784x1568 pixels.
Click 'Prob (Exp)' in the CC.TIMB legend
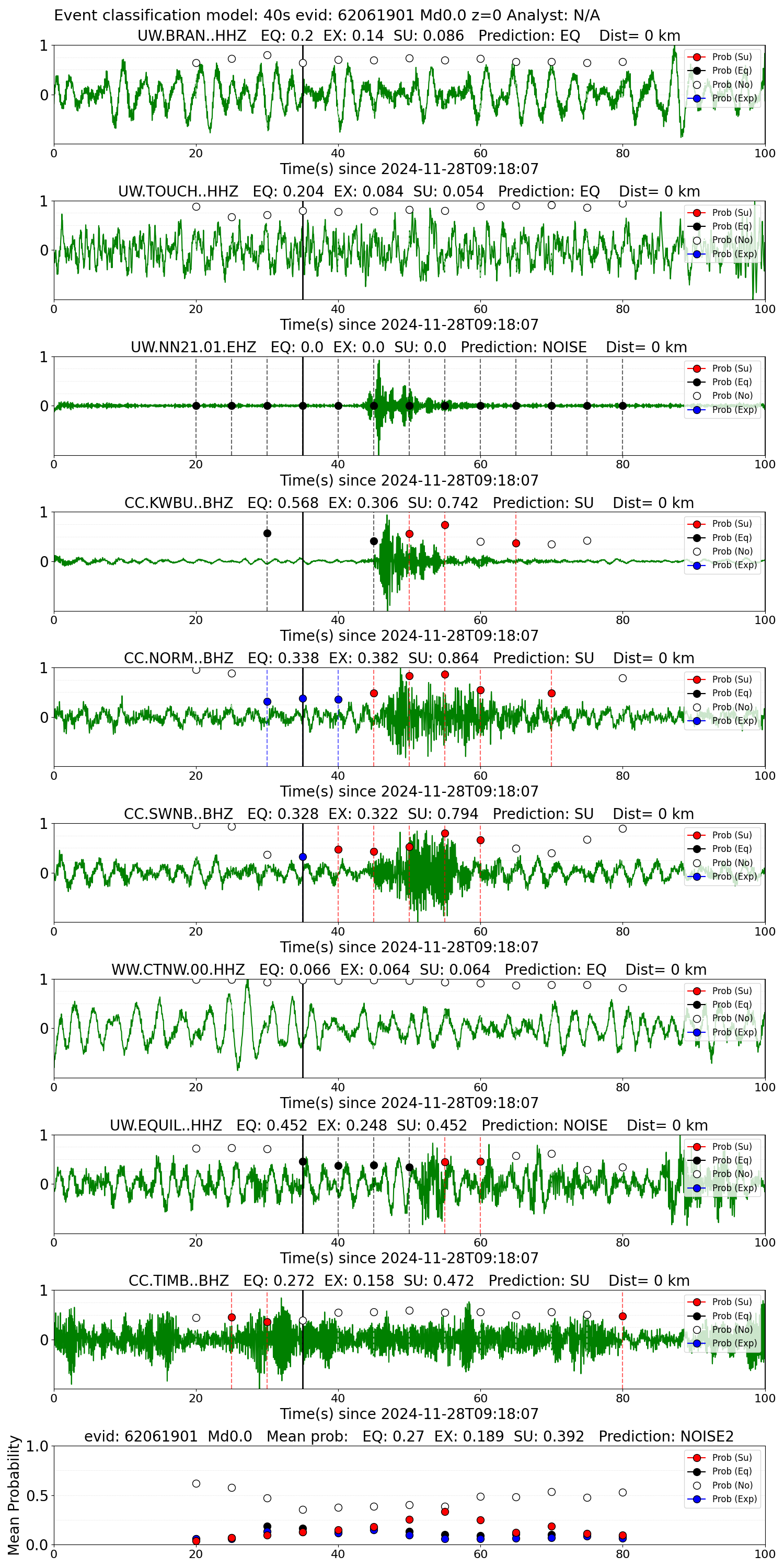[734, 1343]
